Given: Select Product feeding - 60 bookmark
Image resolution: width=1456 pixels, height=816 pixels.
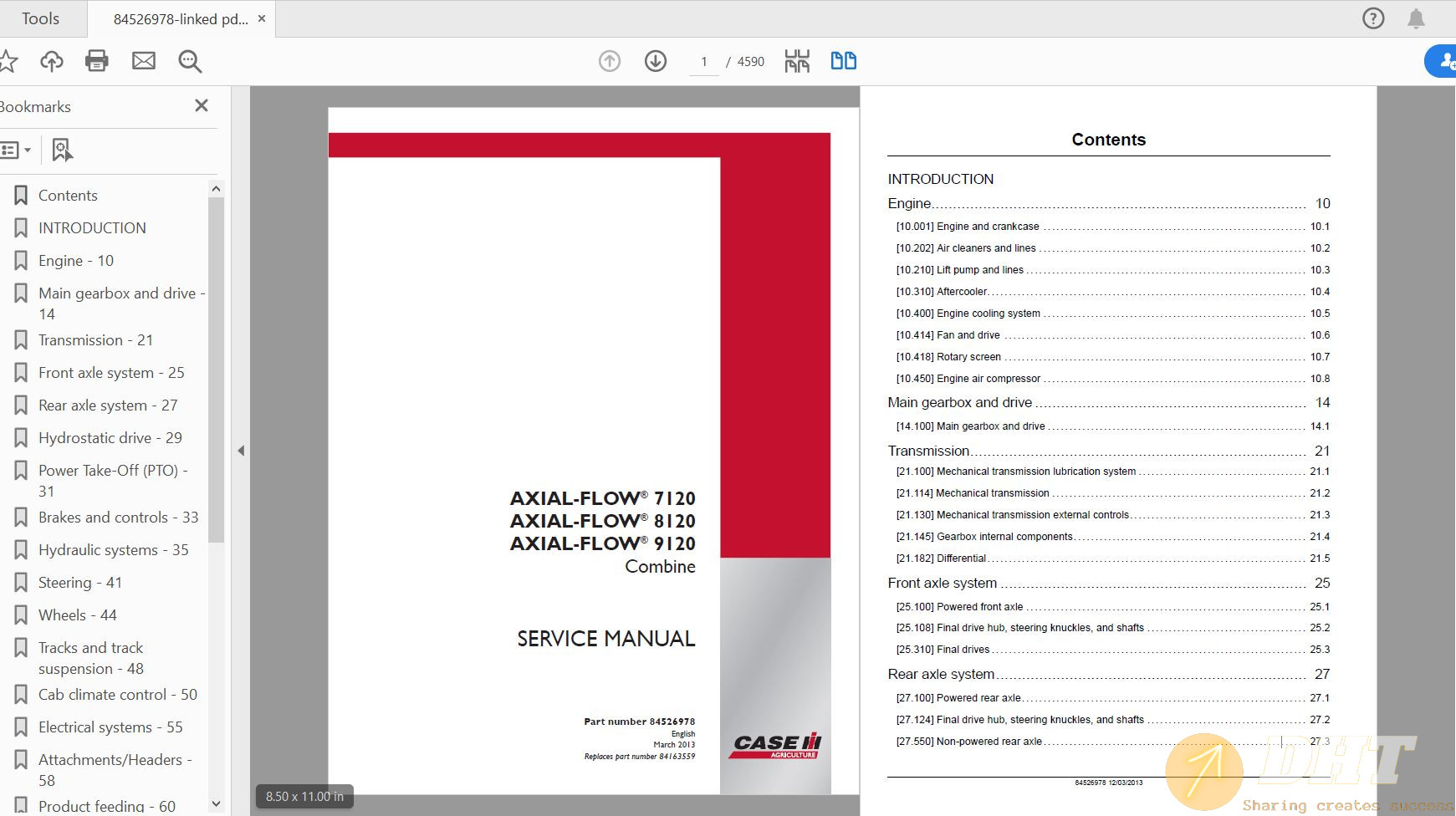Looking at the screenshot, I should tap(107, 806).
